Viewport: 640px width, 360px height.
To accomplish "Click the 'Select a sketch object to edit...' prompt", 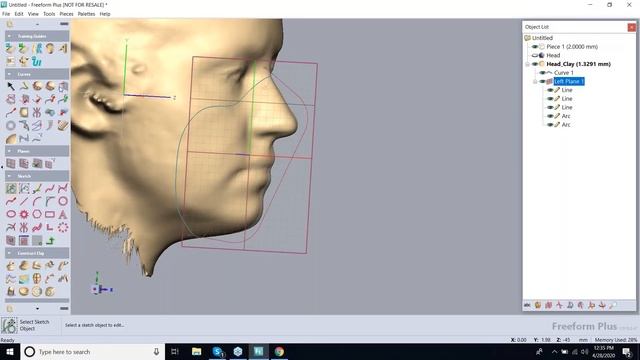I will point(95,325).
